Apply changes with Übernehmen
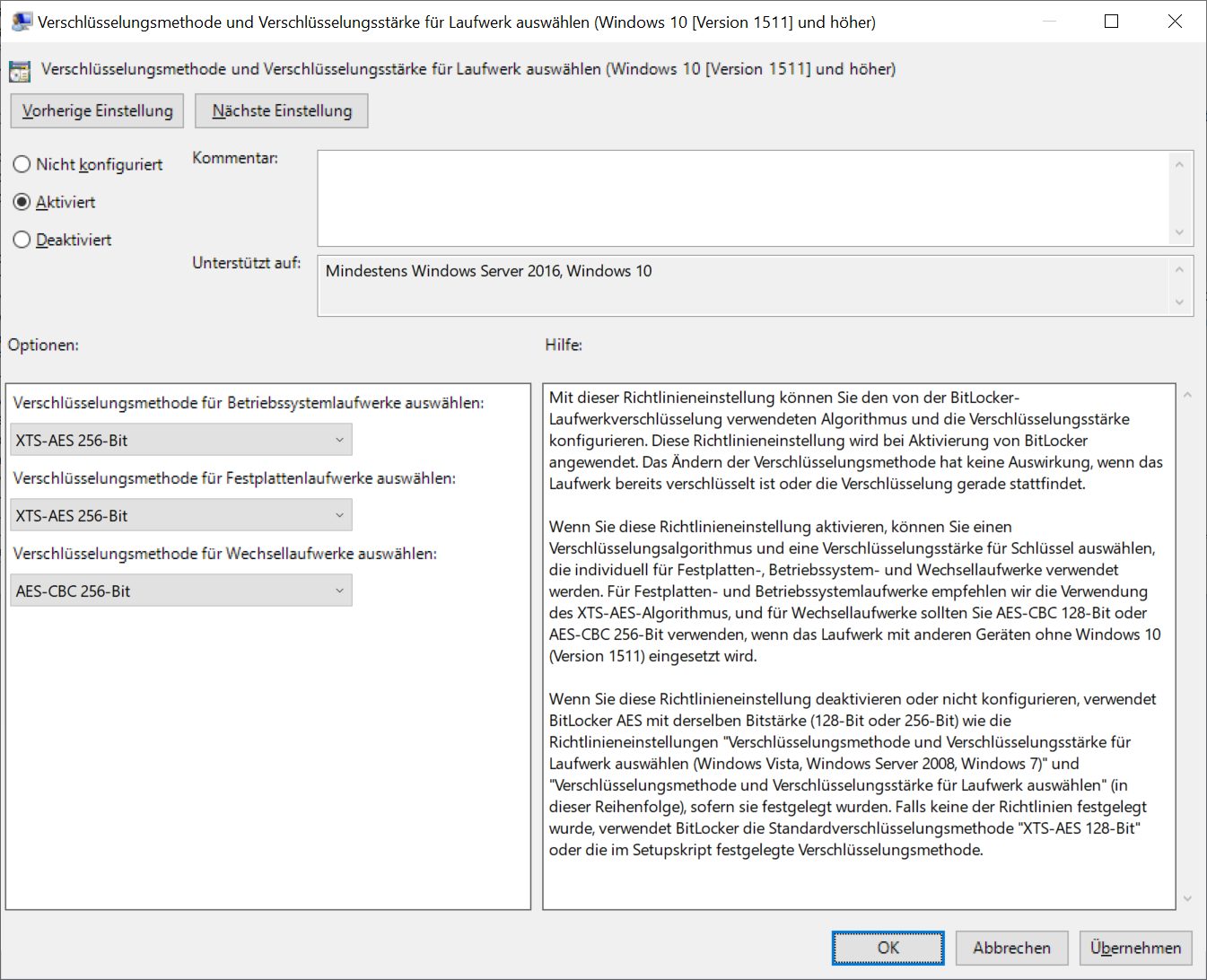Screen dimensions: 1207x980 coord(1135,948)
